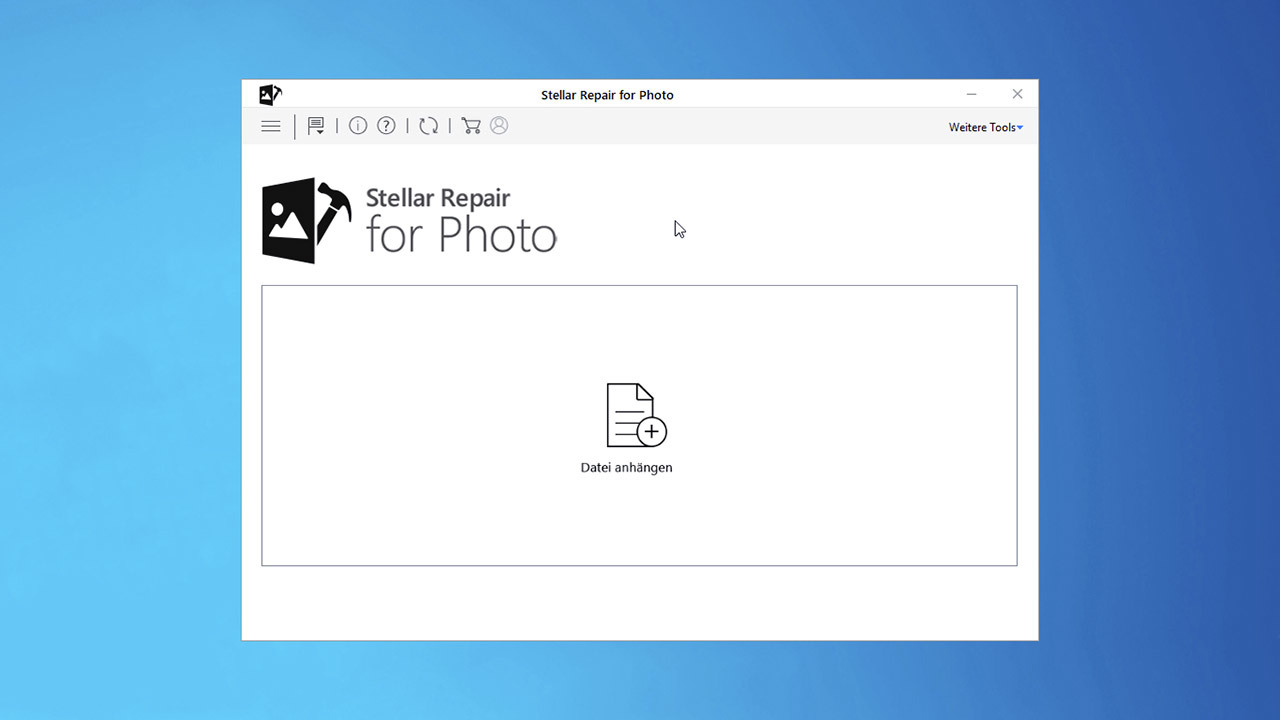Expand the Weitere Tools dropdown
Image resolution: width=1280 pixels, height=720 pixels.
(986, 127)
